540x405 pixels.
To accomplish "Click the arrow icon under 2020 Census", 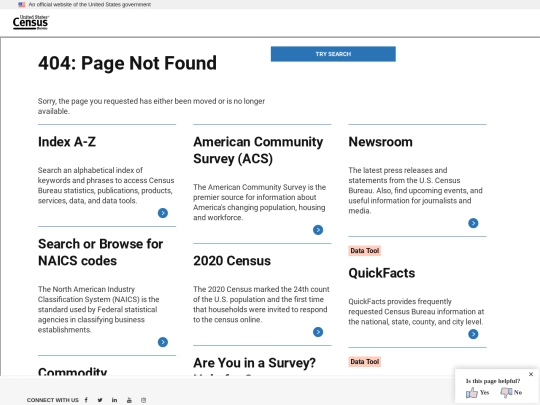I will (318, 332).
